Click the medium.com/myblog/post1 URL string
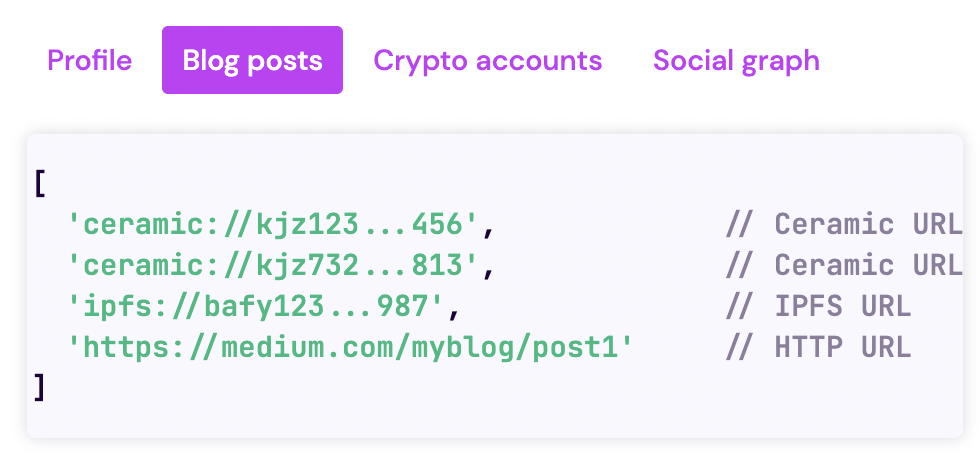The image size is (980, 466). tap(351, 348)
